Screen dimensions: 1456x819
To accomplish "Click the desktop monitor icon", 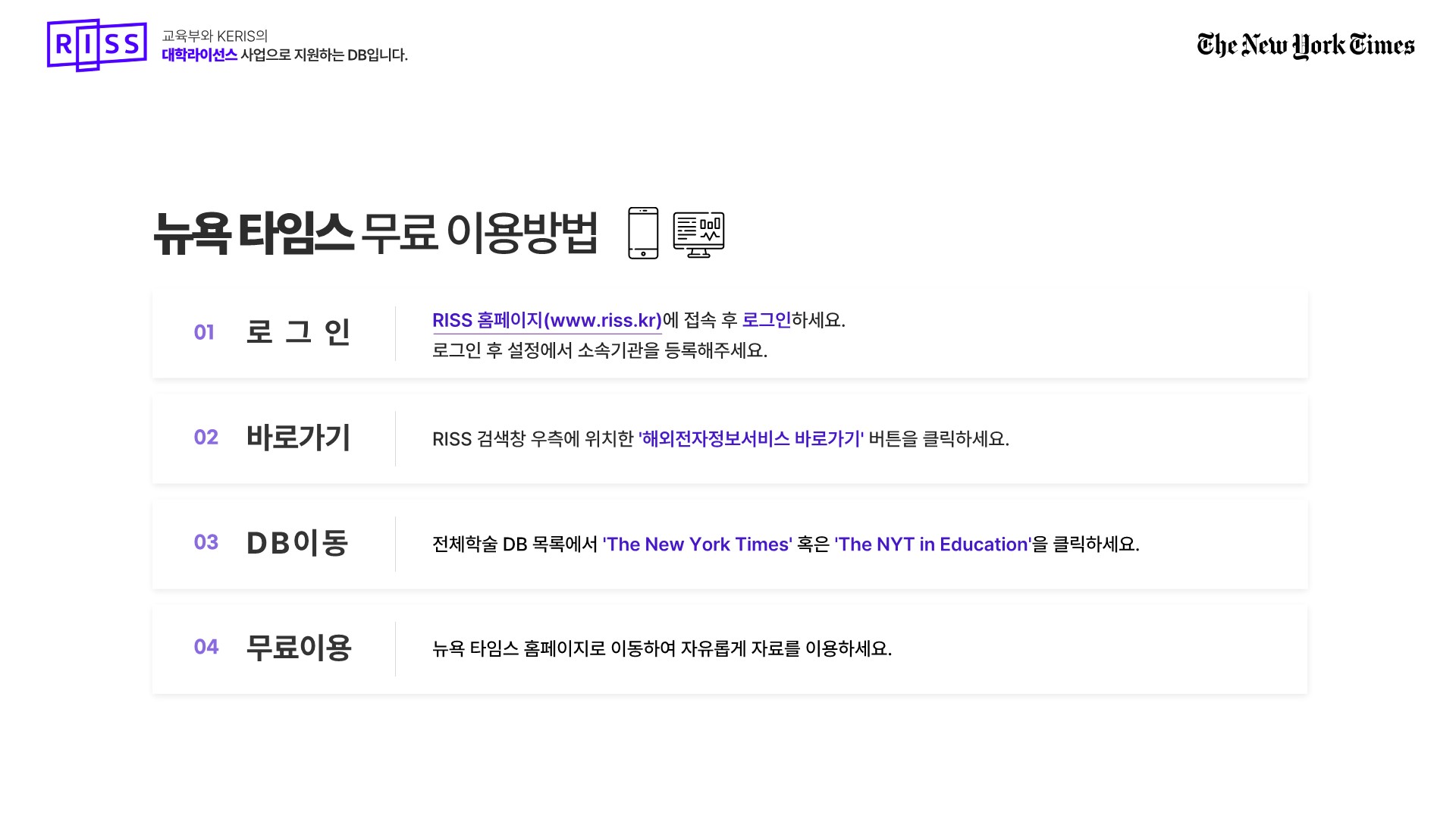I will (x=698, y=234).
